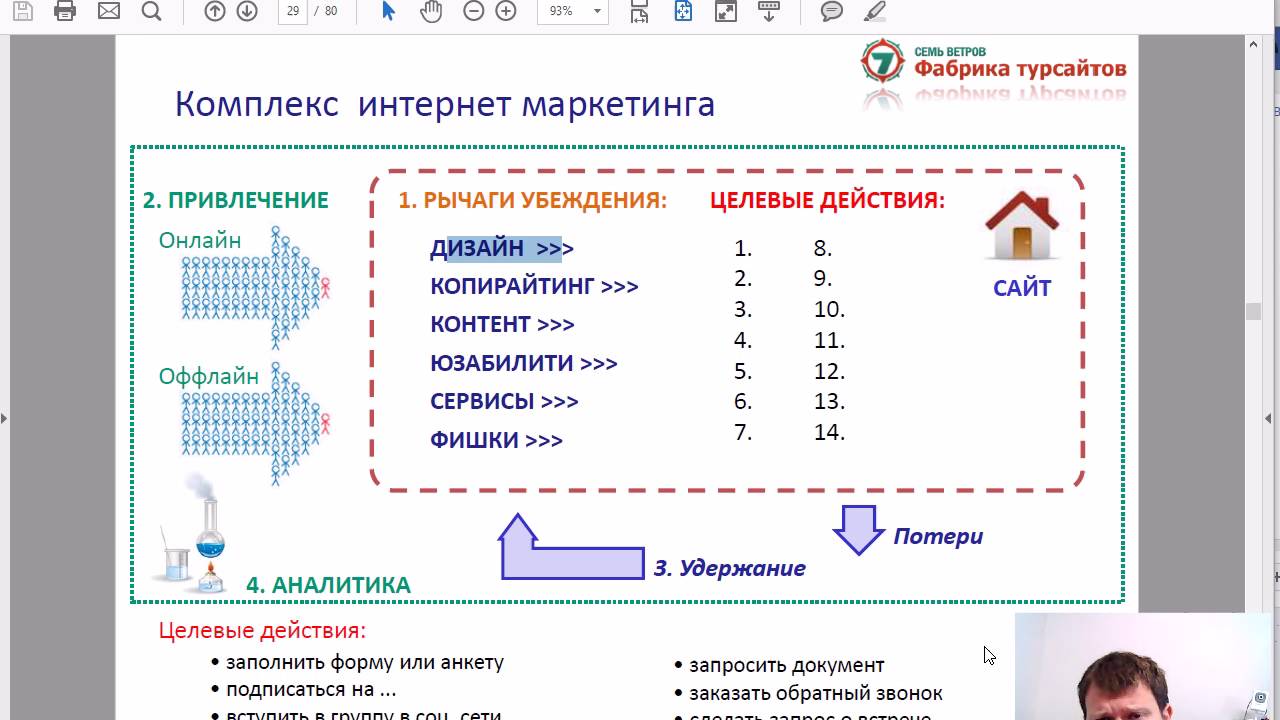
Task: Add a comment with speech bubble icon
Action: pyautogui.click(x=831, y=11)
